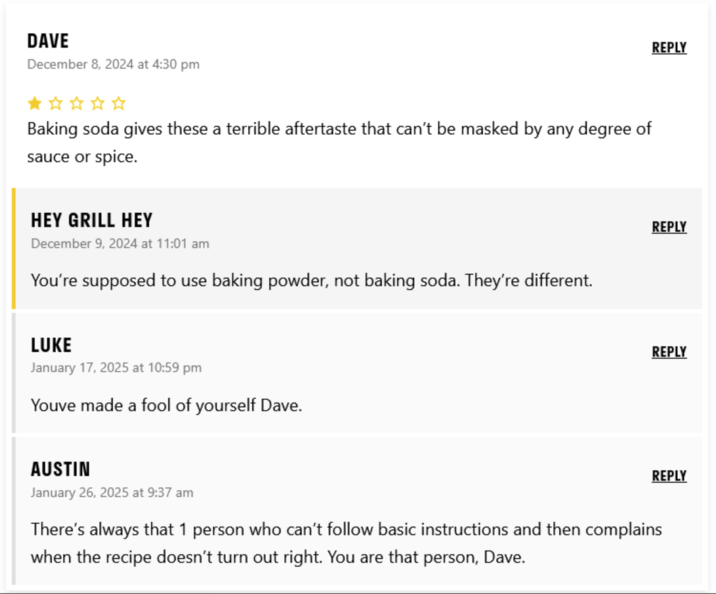Reply to Hey Grill Hey's comment
This screenshot has width=716, height=594.
click(x=669, y=227)
